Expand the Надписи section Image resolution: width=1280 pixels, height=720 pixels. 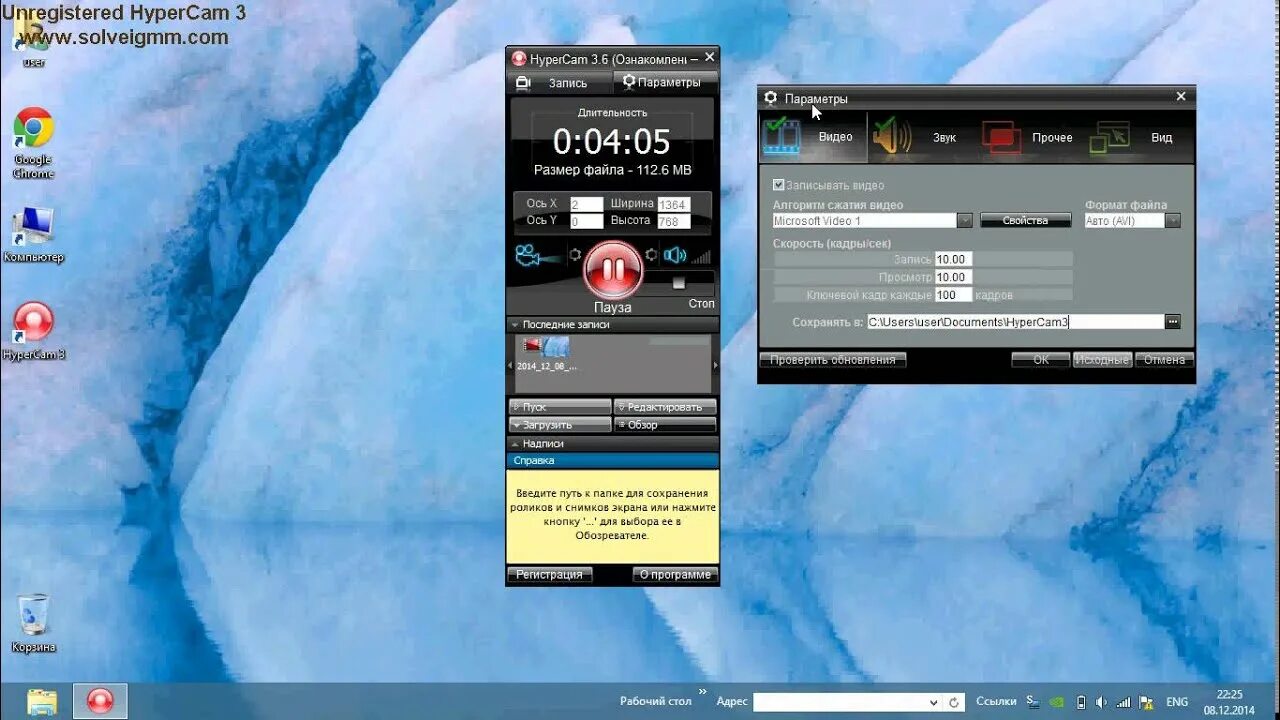(x=612, y=443)
